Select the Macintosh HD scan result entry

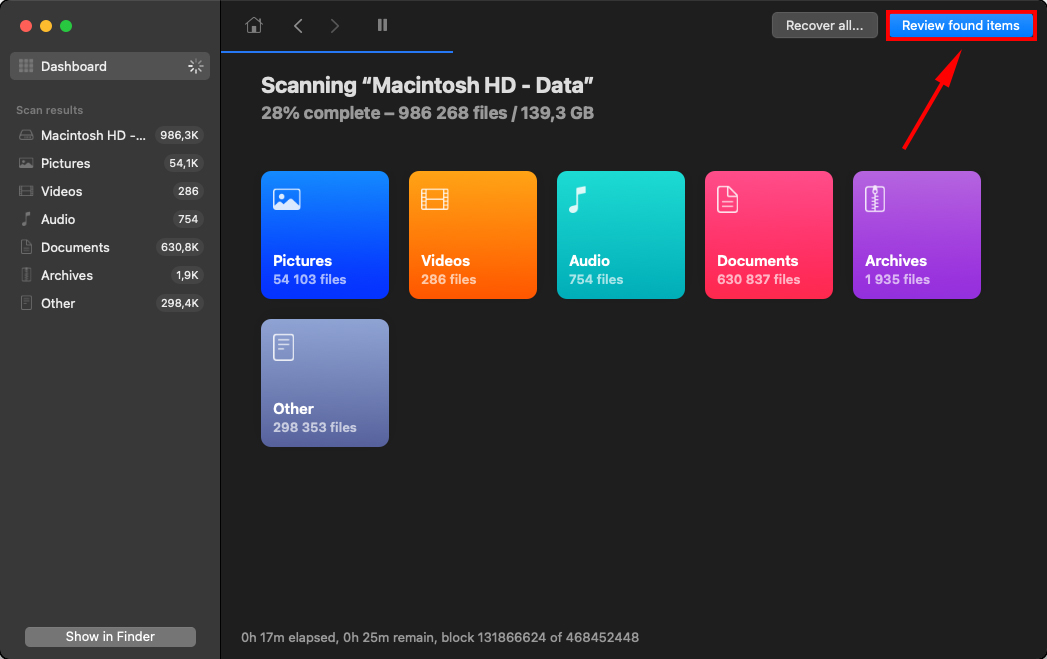[x=24, y=135]
